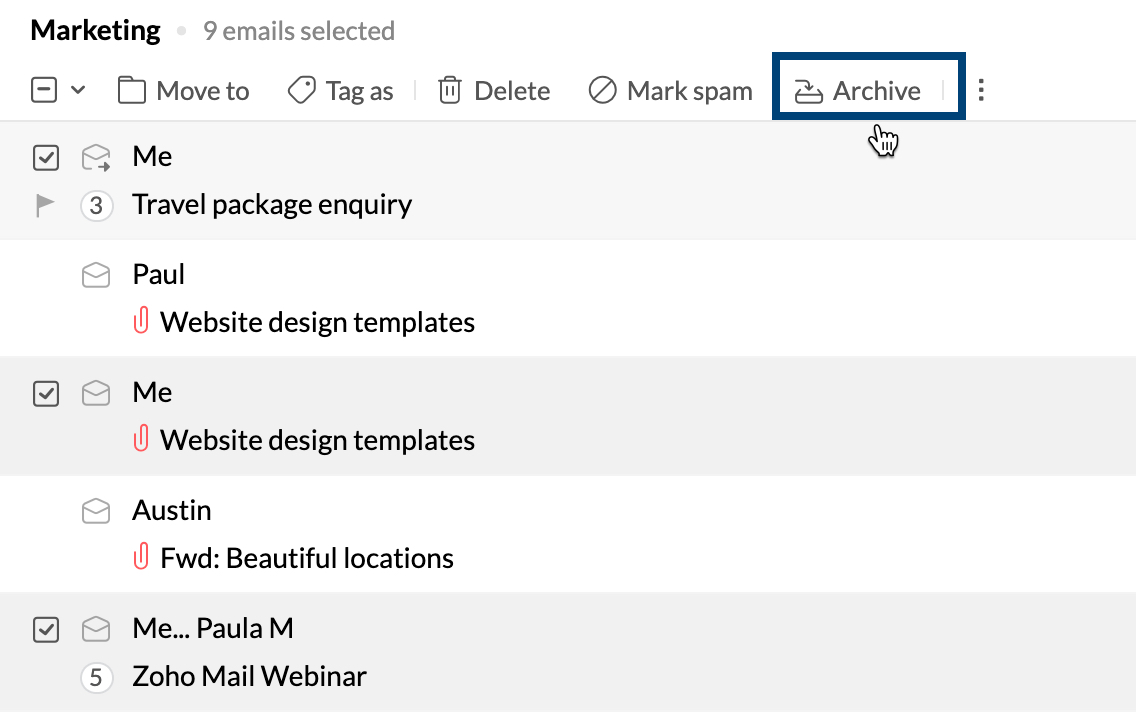The width and height of the screenshot is (1136, 712).
Task: Click envelope icon next to Paul
Action: [96, 276]
